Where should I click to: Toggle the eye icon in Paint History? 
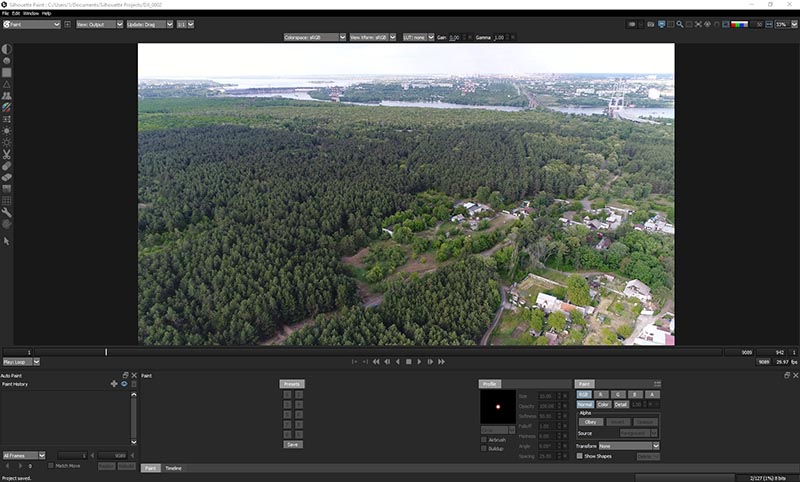pyautogui.click(x=124, y=384)
